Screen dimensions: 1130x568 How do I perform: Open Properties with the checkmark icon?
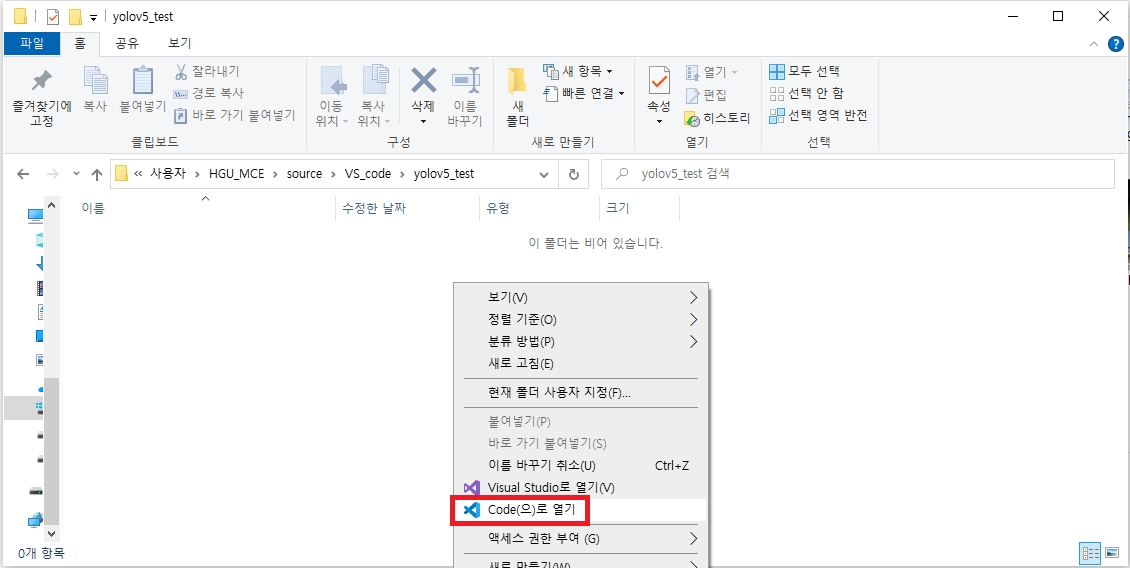point(659,82)
